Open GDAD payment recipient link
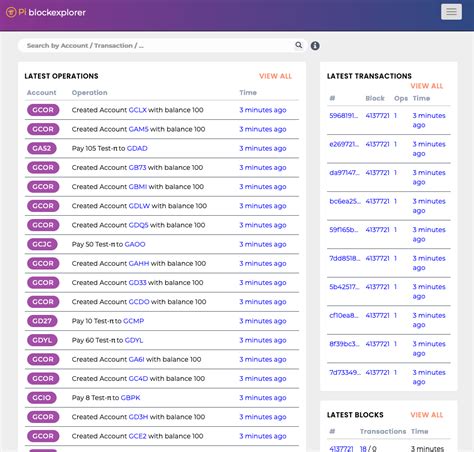 (x=137, y=148)
